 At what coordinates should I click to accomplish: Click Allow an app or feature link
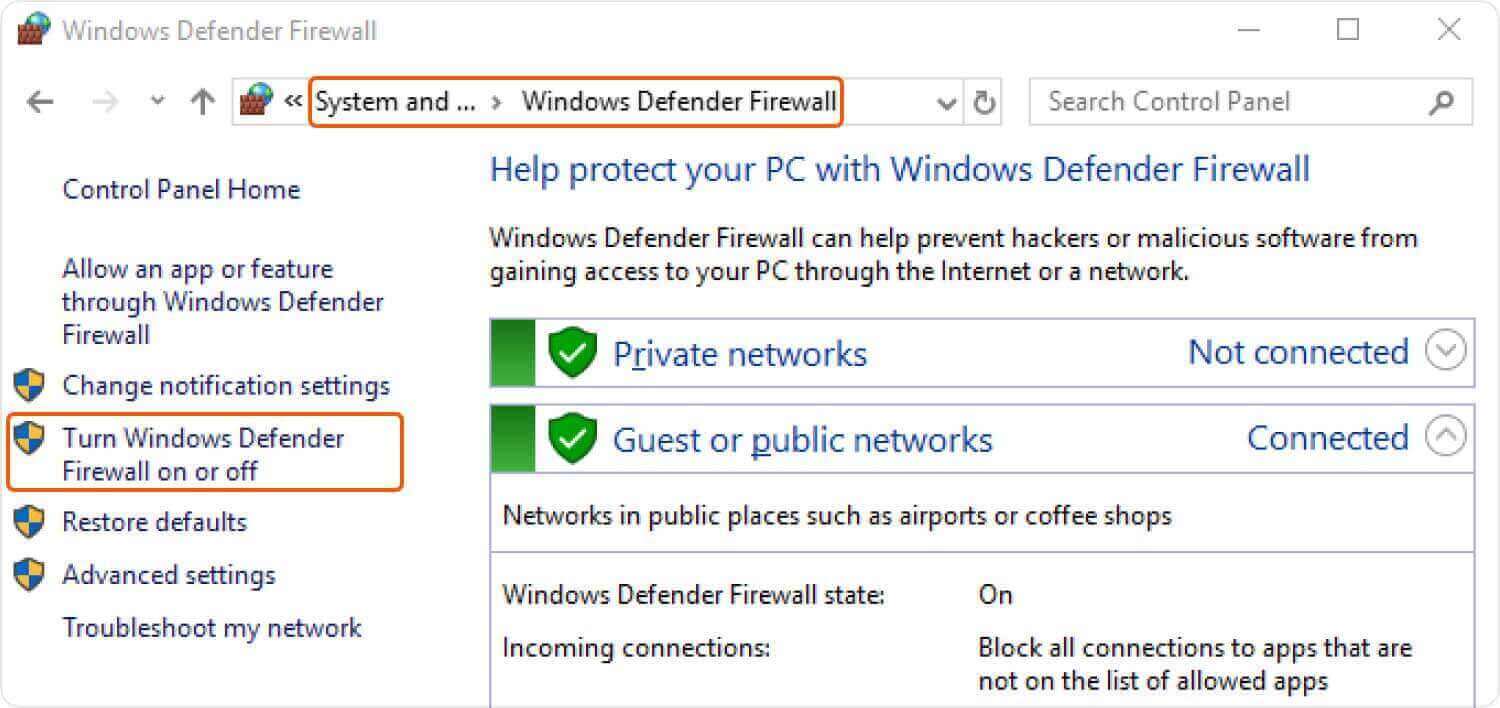point(222,301)
